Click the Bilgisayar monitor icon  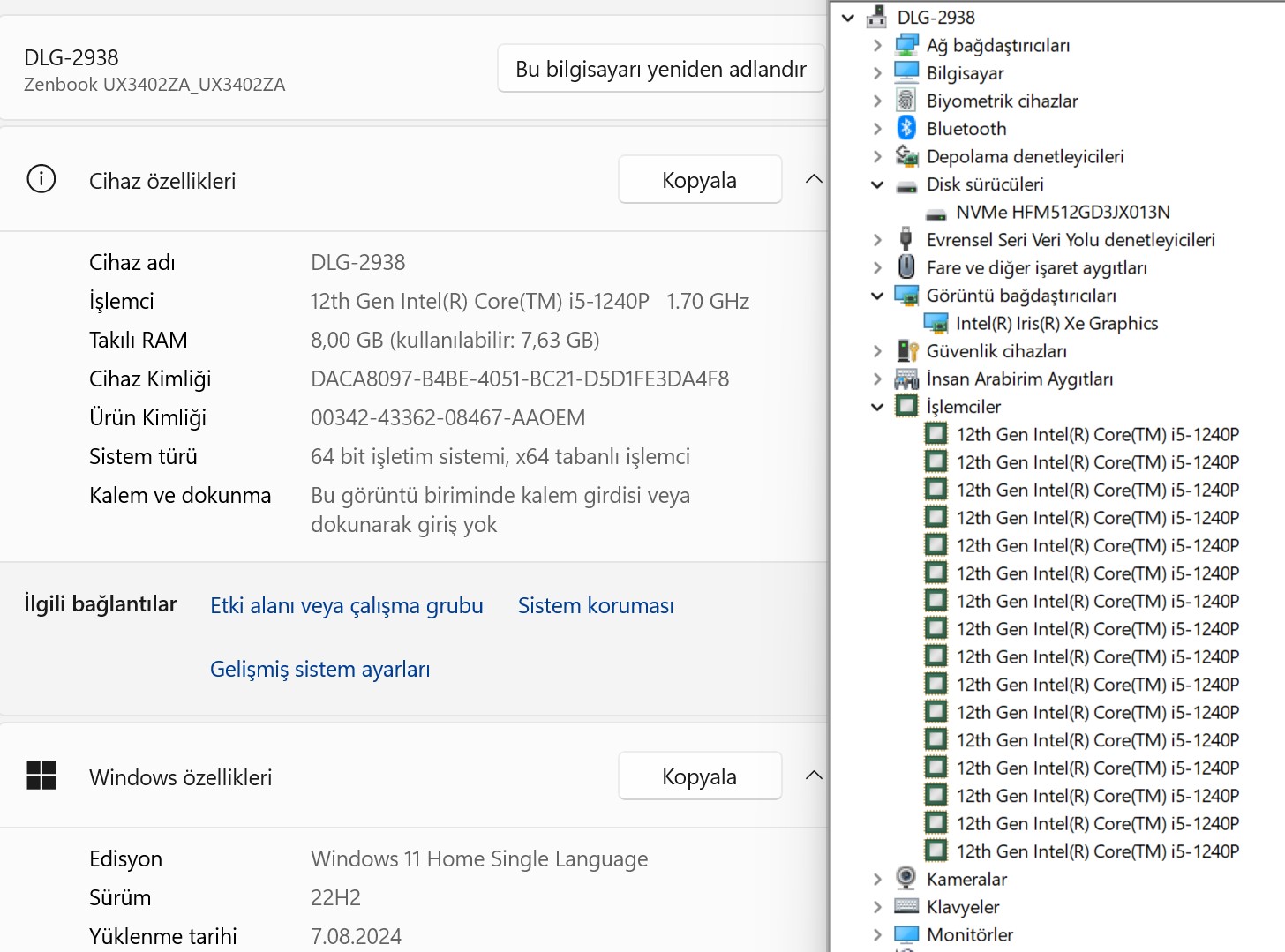pyautogui.click(x=906, y=72)
